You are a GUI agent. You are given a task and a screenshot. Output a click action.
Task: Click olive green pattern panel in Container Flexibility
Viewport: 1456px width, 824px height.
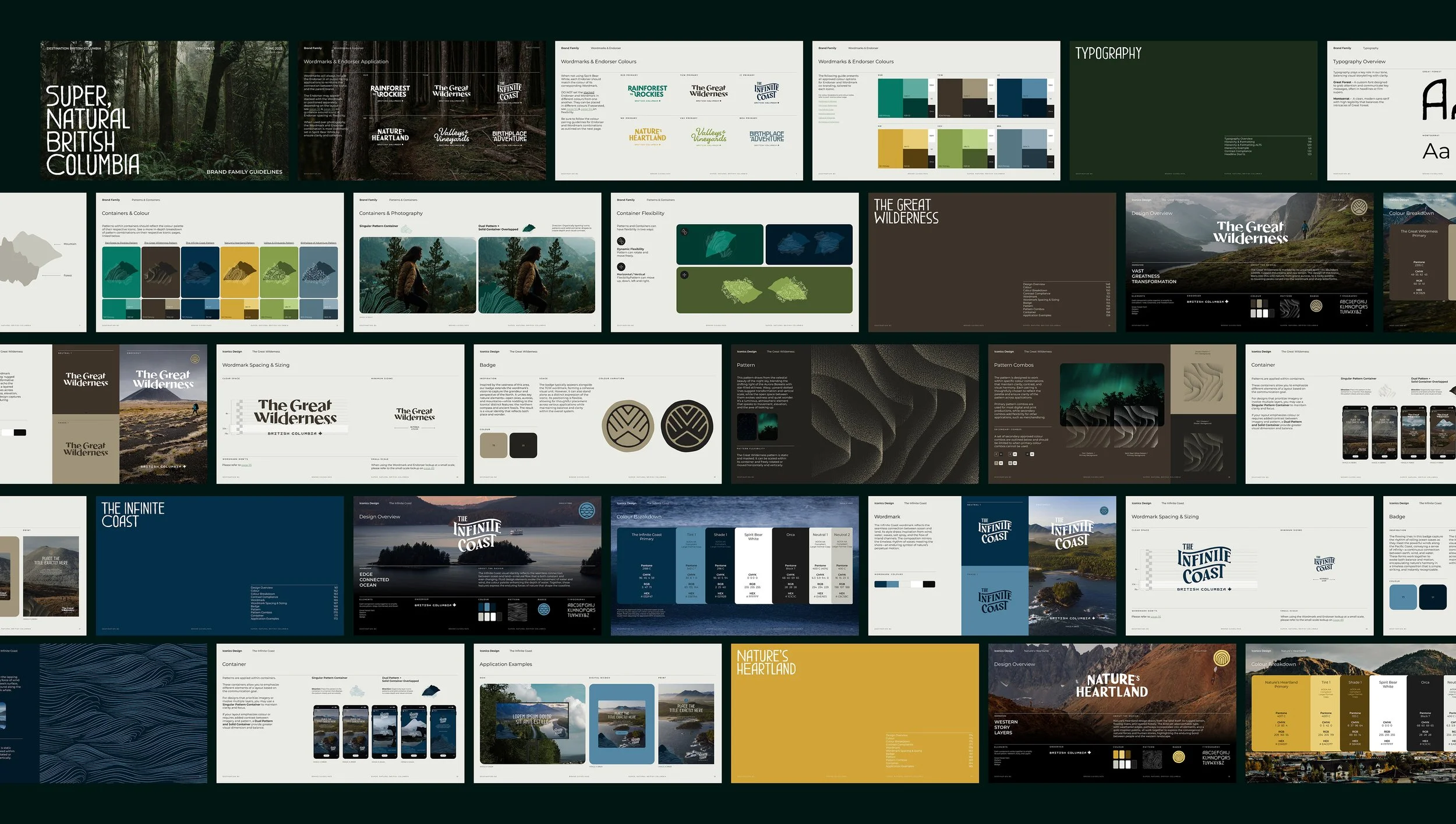tap(764, 290)
